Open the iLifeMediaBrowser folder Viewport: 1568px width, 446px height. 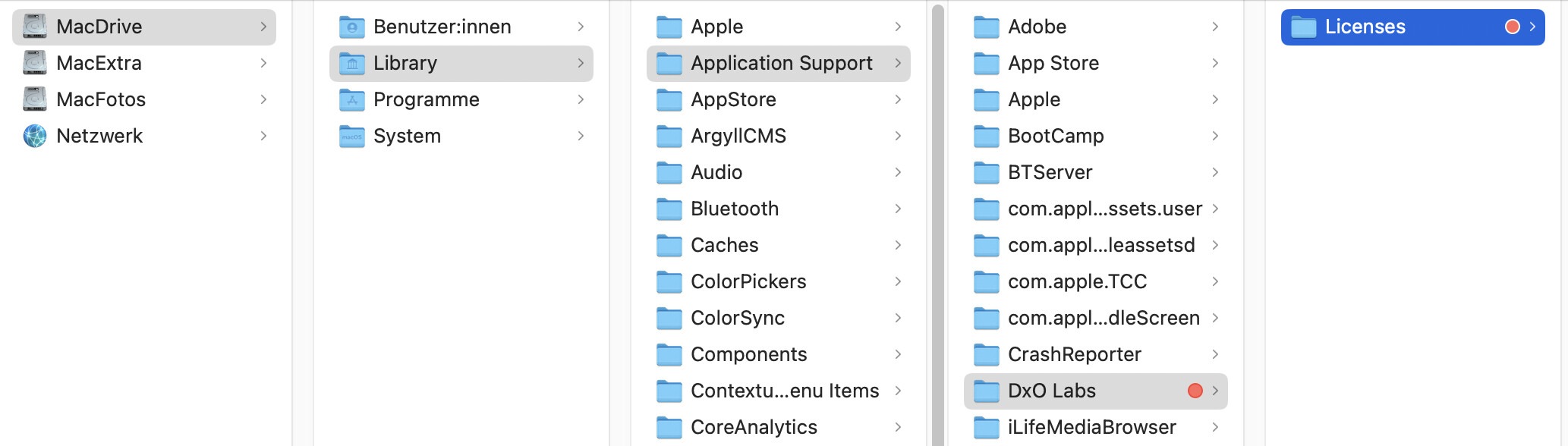(x=1091, y=427)
